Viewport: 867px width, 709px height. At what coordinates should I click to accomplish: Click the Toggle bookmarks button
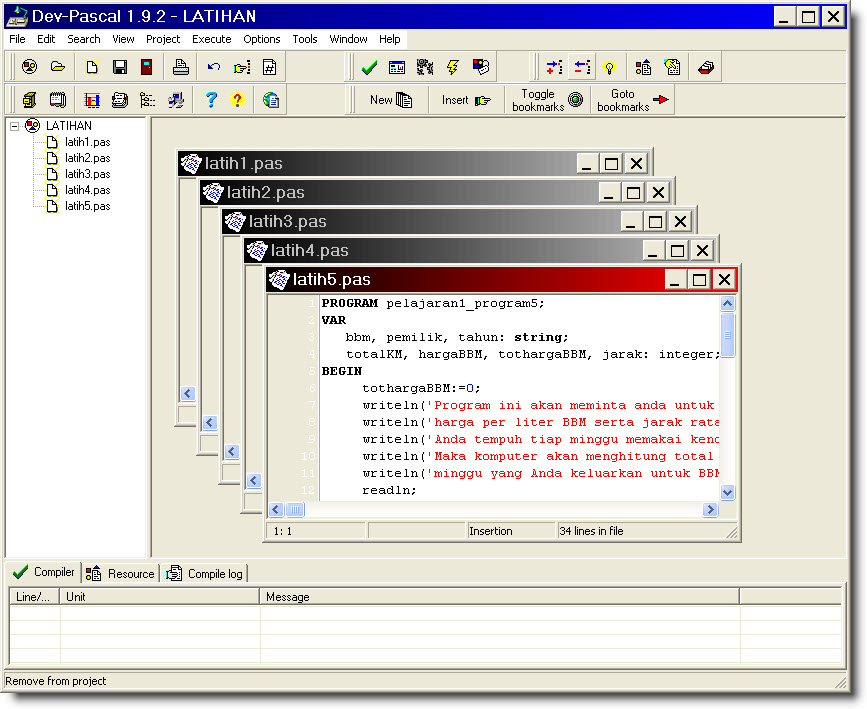coord(547,100)
